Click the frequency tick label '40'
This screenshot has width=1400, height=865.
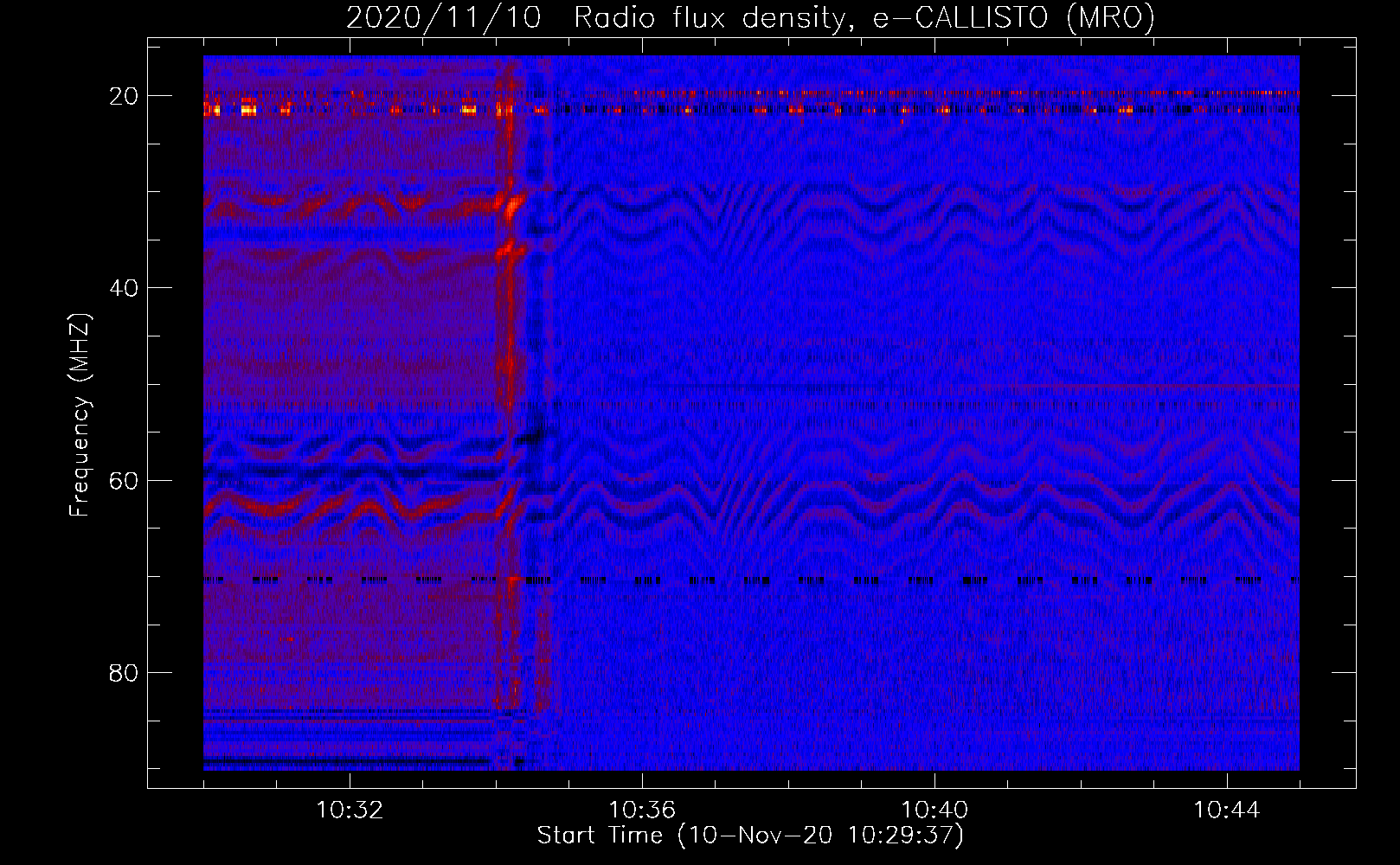pos(125,288)
